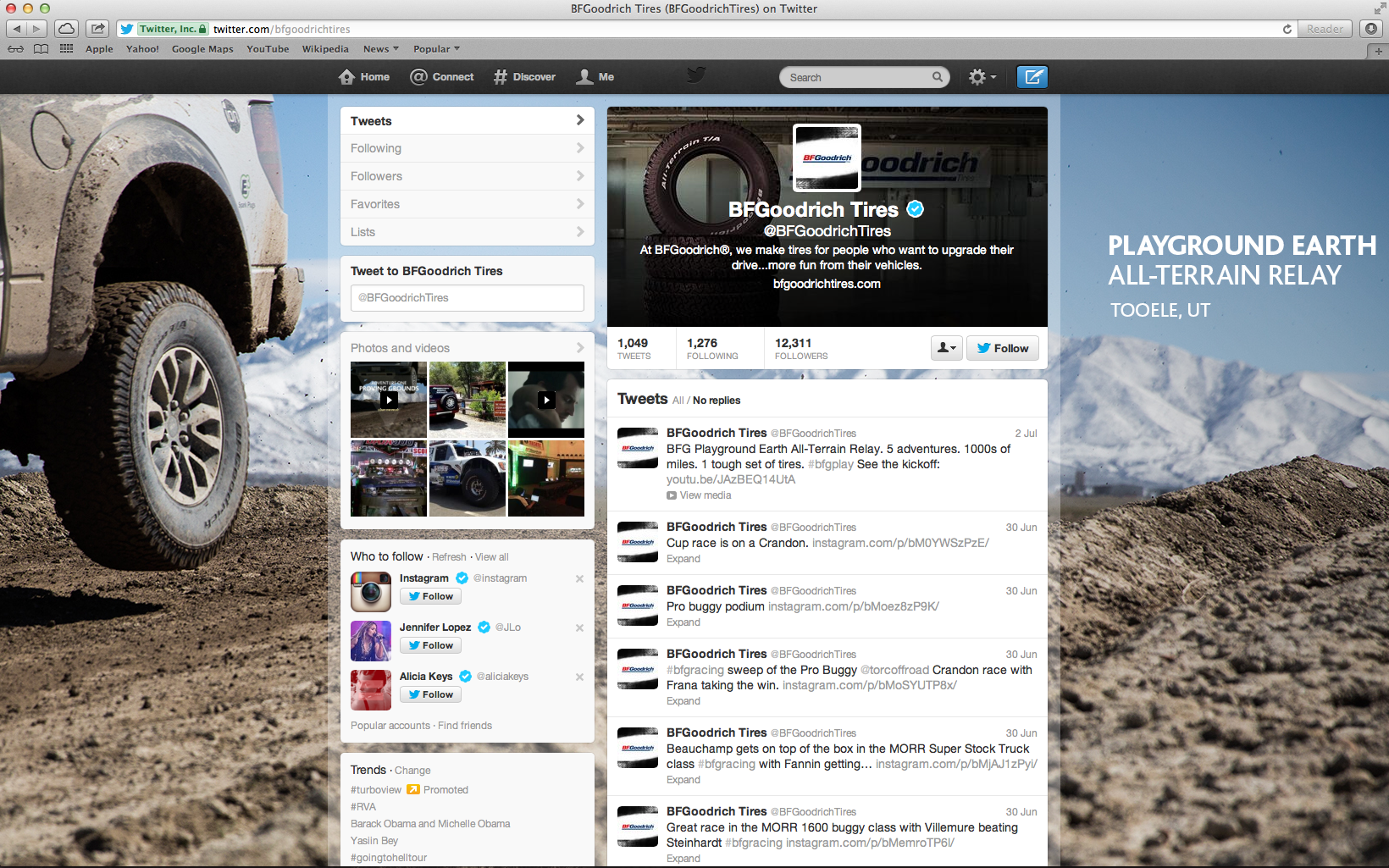Show tweets with the All filter
This screenshot has height=868, width=1389.
click(678, 401)
